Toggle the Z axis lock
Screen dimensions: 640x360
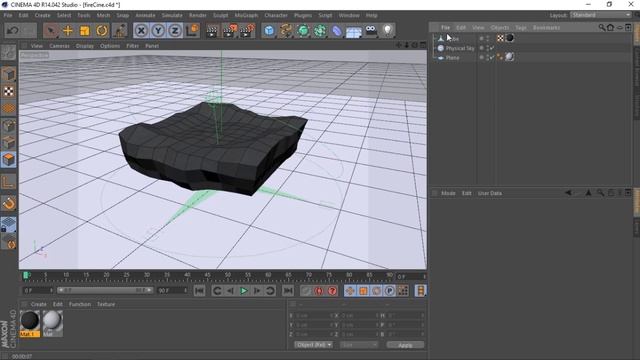coord(175,31)
